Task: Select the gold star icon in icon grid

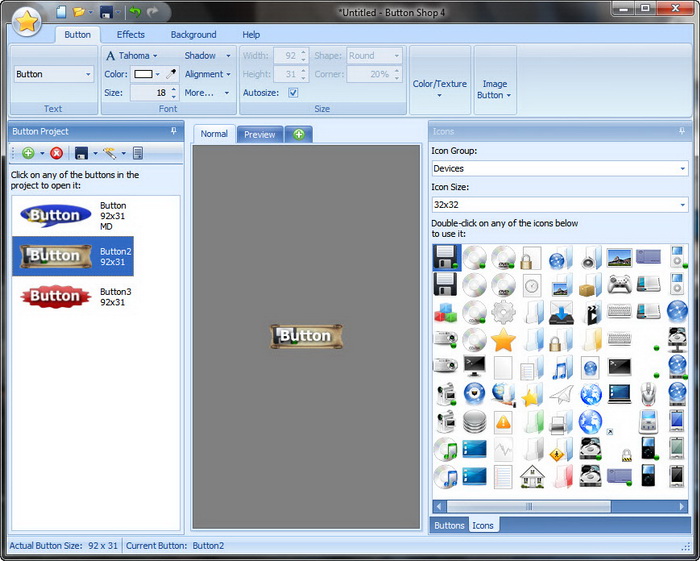Action: point(503,340)
